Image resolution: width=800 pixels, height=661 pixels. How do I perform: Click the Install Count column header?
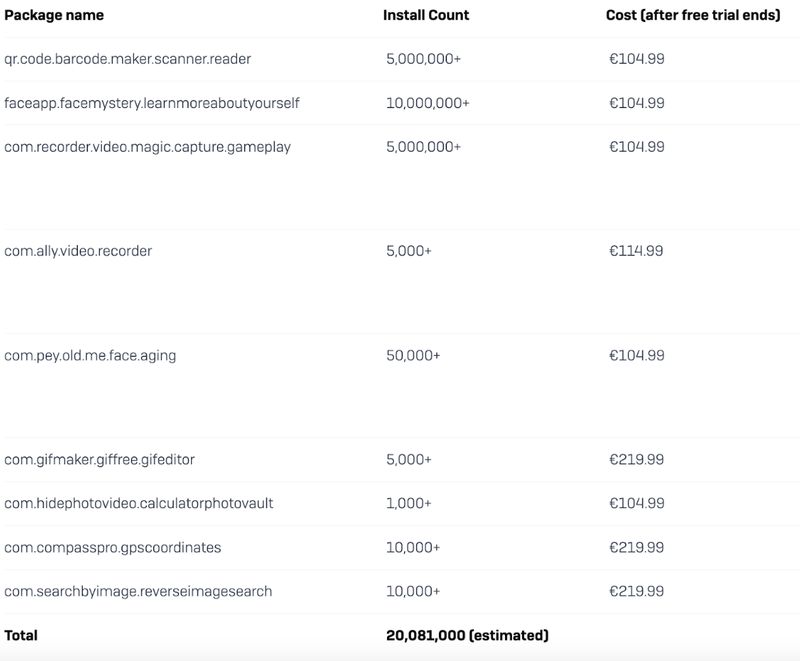tap(425, 15)
